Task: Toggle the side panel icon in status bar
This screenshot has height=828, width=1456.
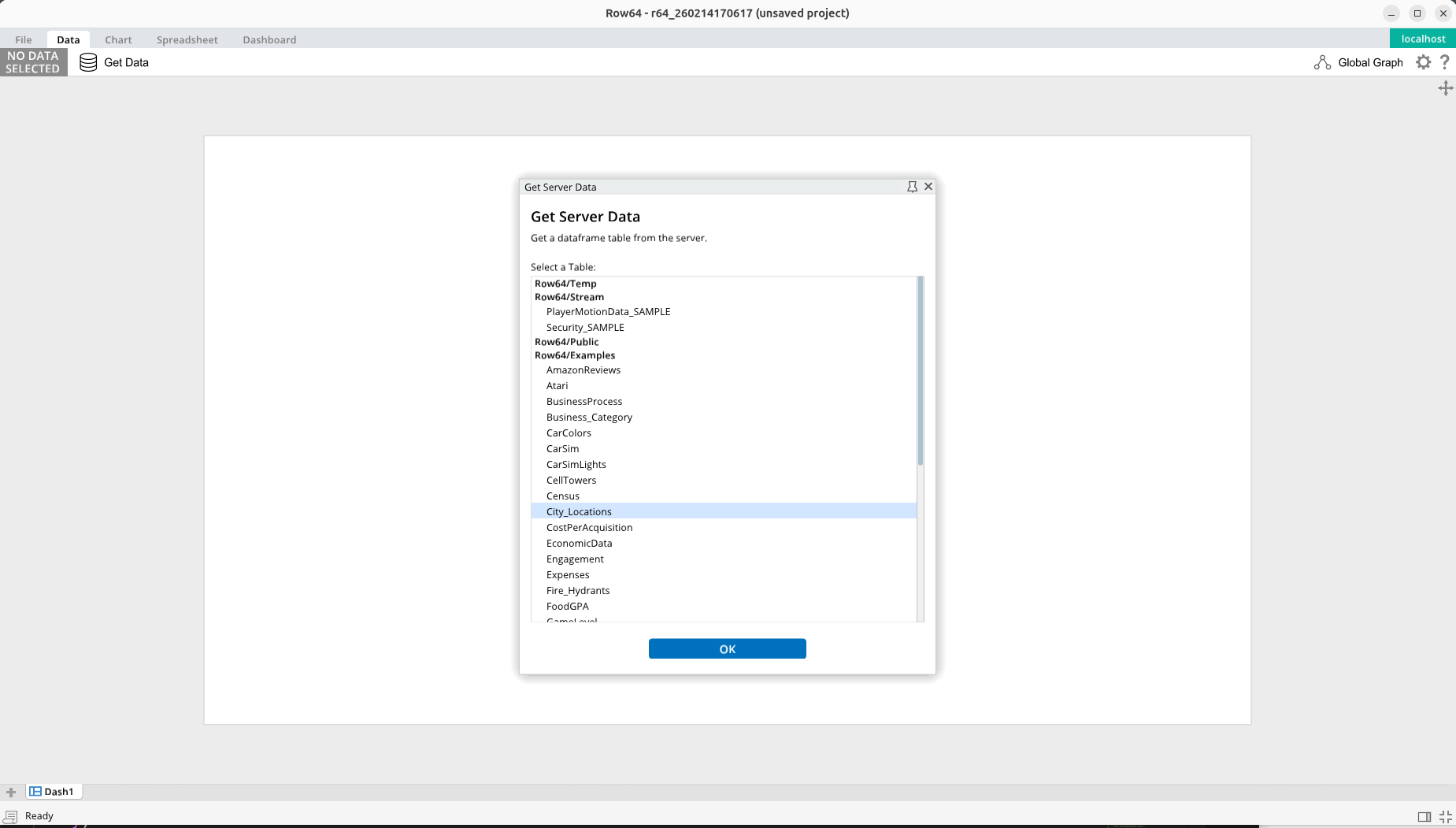Action: click(1424, 816)
